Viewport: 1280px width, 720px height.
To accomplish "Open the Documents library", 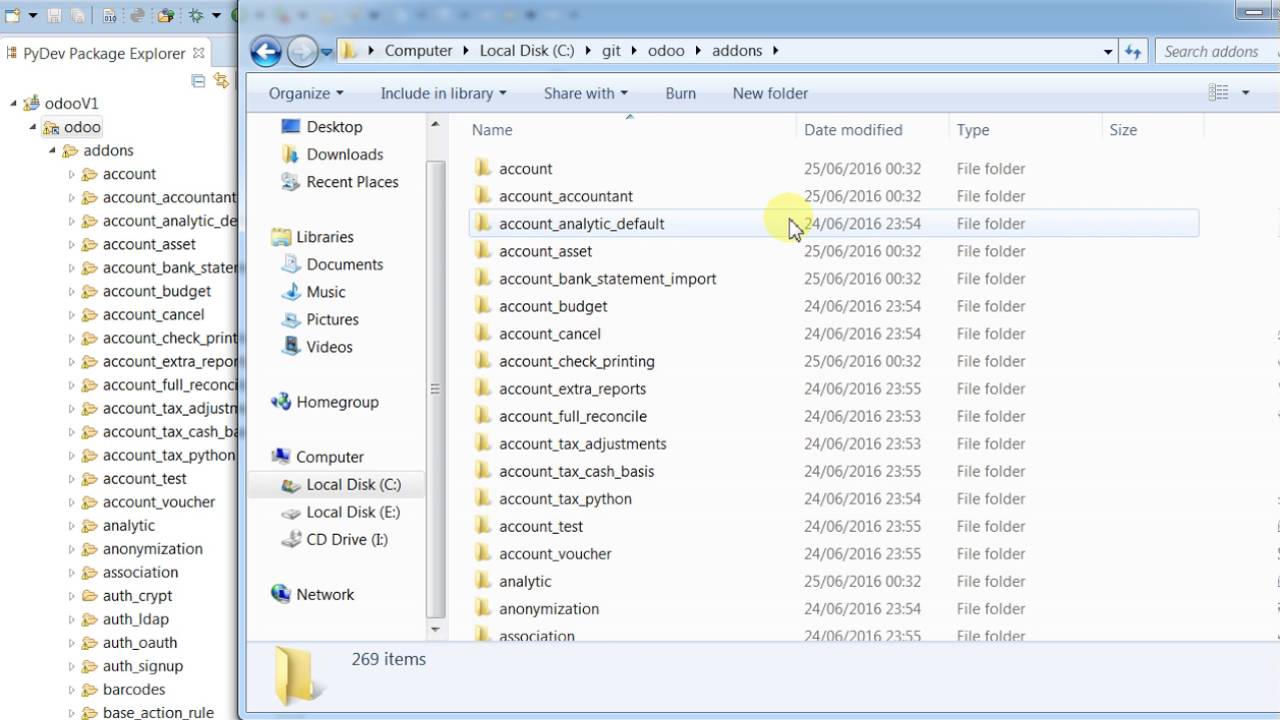I will [x=332, y=264].
